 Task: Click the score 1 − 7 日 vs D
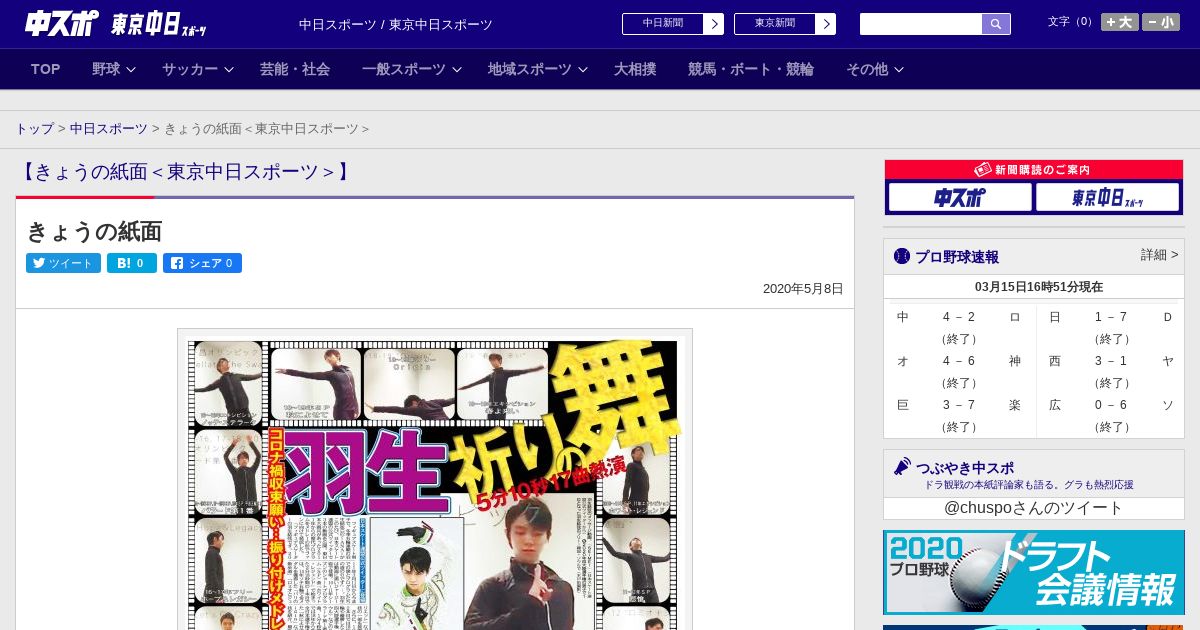(1111, 317)
